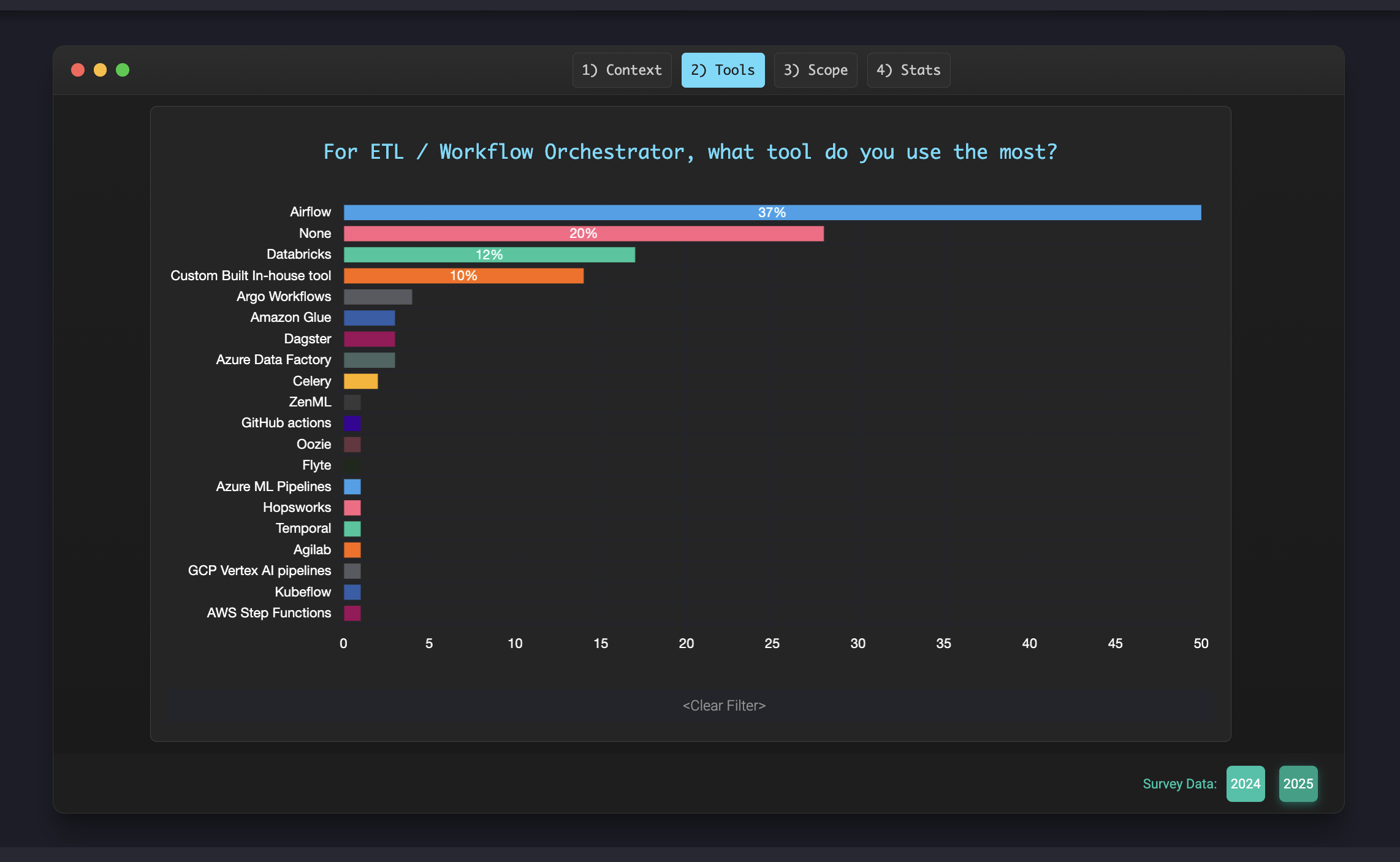Click the Kubeflow bar square
The image size is (1400, 862).
(352, 592)
